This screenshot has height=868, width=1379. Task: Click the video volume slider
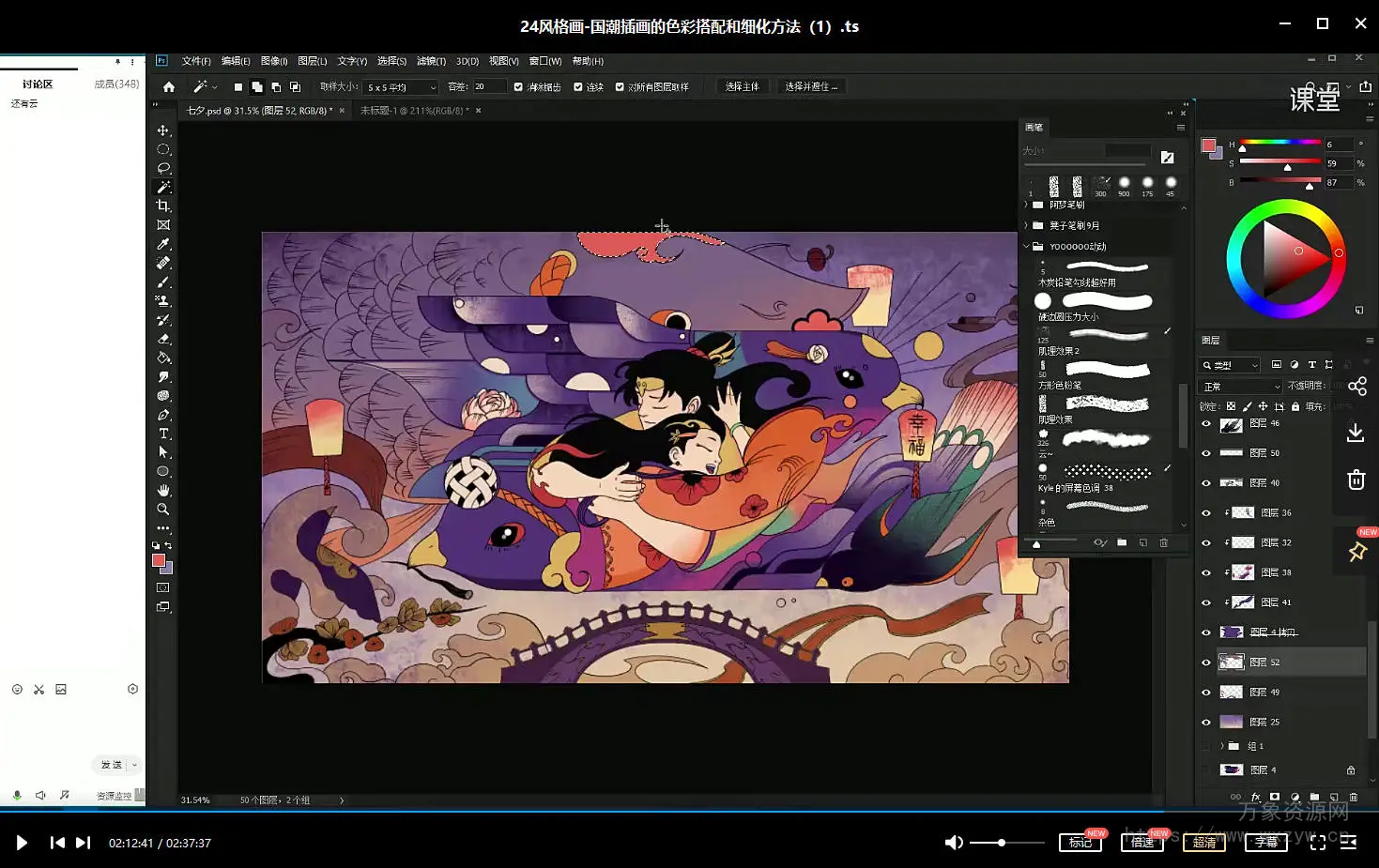coord(1006,843)
